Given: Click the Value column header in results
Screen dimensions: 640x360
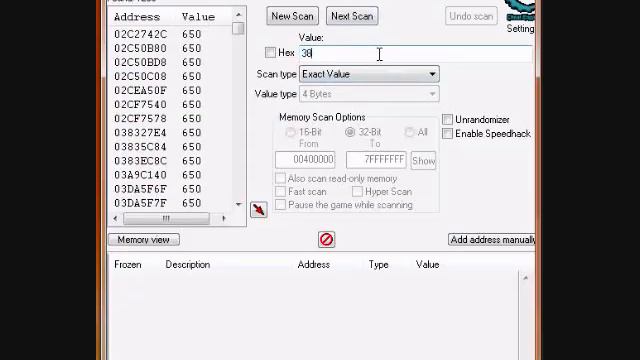Looking at the screenshot, I should [198, 17].
